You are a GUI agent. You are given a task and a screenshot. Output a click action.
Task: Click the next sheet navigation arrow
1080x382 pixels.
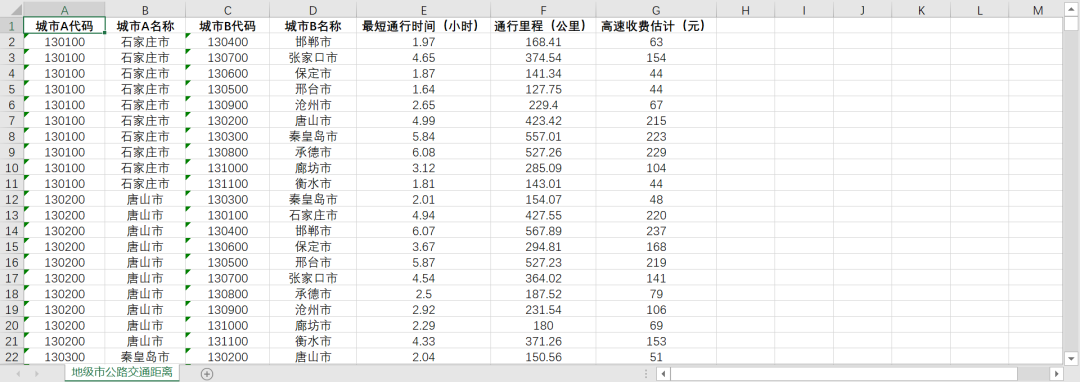coord(36,374)
